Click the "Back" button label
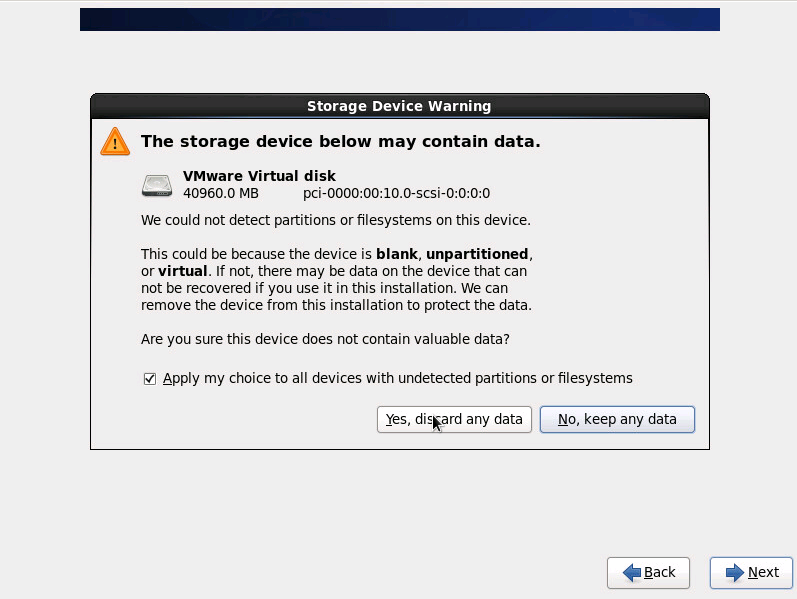 pos(659,572)
